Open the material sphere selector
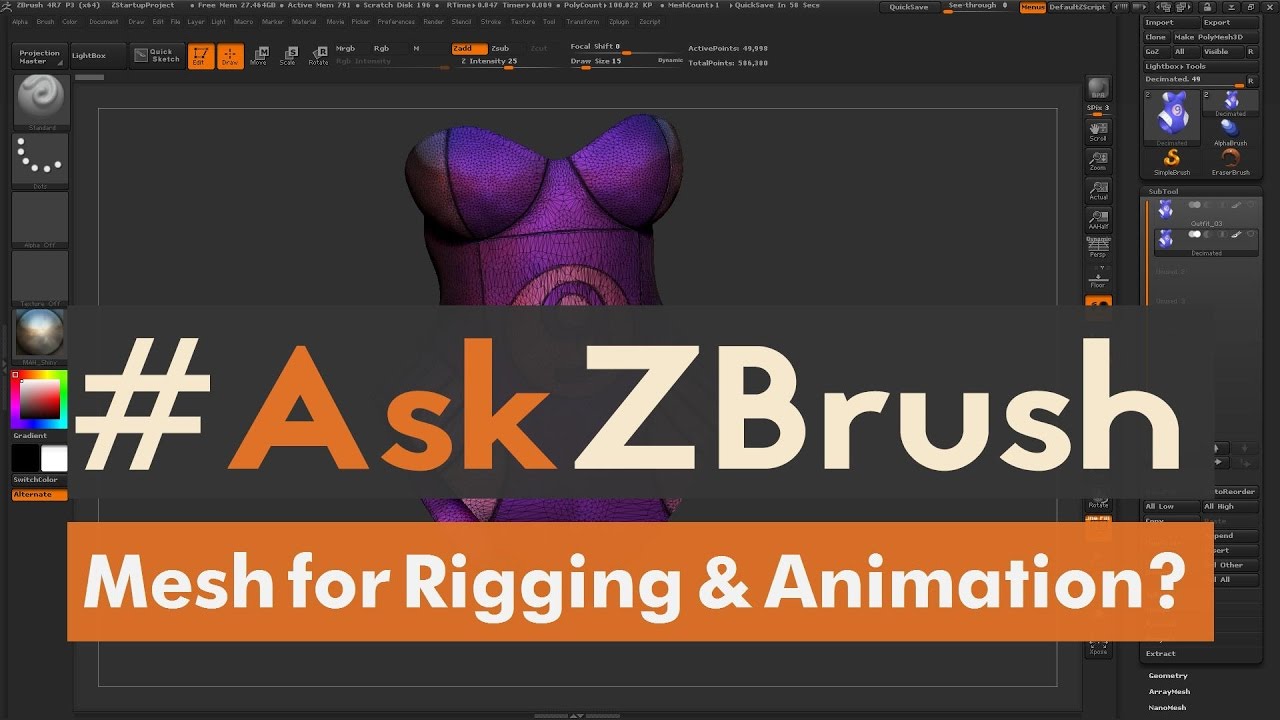 pyautogui.click(x=40, y=337)
